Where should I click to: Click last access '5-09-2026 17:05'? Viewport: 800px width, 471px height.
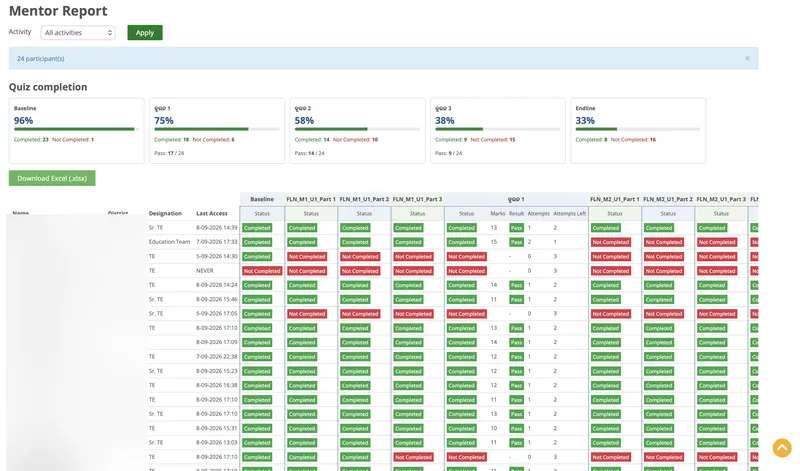coord(216,313)
